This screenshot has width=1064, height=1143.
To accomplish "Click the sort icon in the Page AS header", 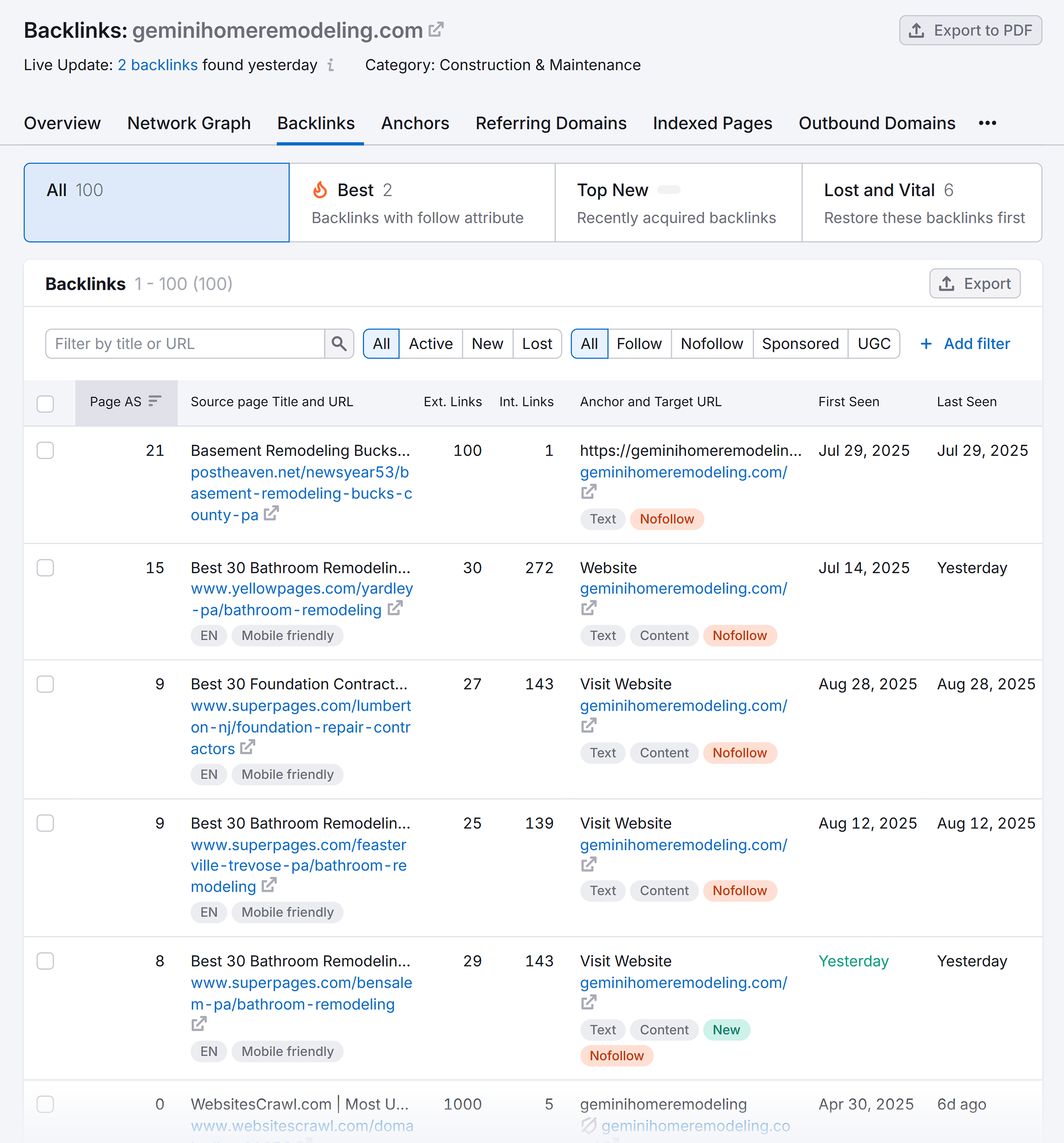I will click(x=154, y=402).
